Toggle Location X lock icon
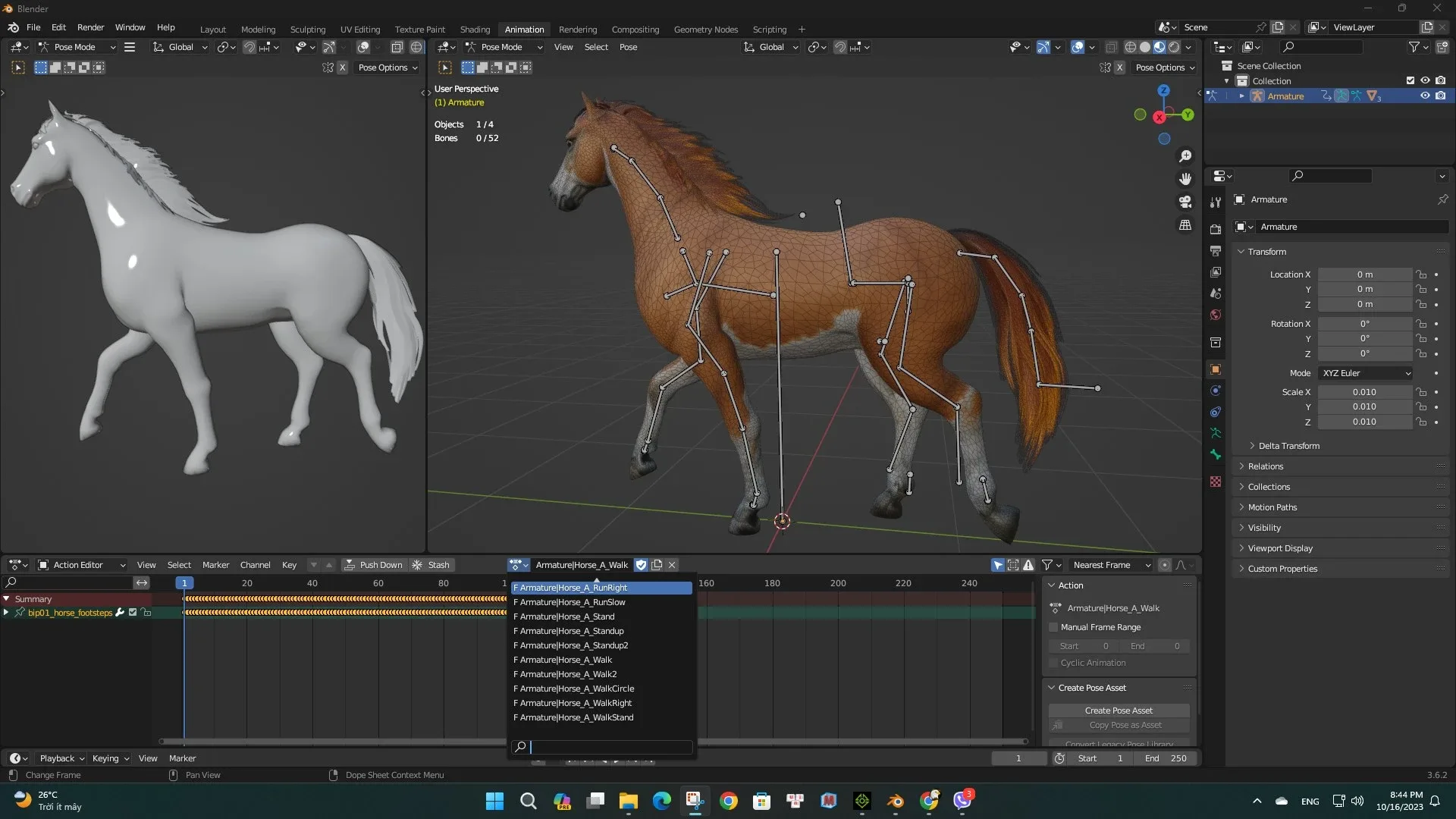The image size is (1456, 819). (x=1421, y=275)
